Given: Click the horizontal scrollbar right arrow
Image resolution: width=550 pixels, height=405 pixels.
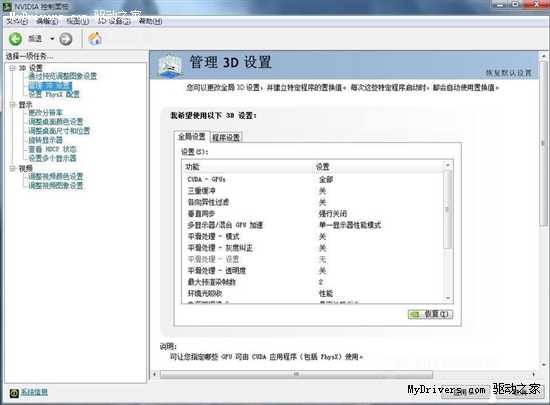Looking at the screenshot, I should [x=534, y=375].
